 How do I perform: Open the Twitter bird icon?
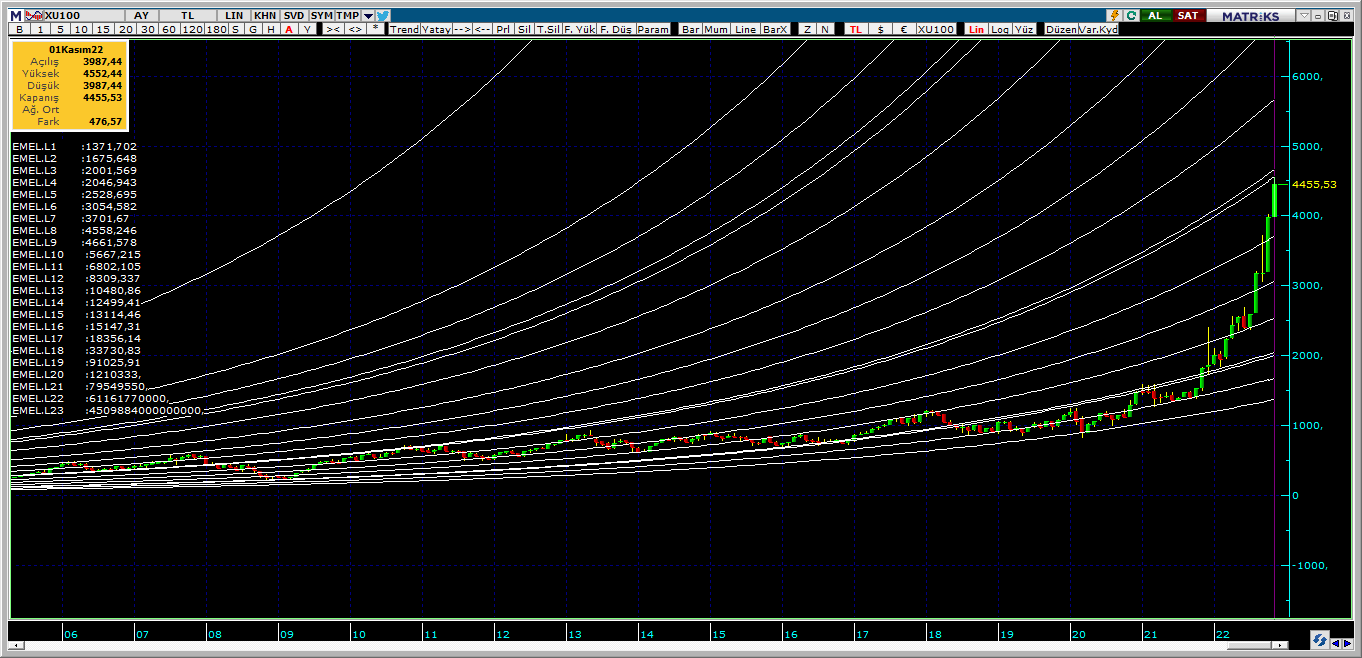[383, 16]
